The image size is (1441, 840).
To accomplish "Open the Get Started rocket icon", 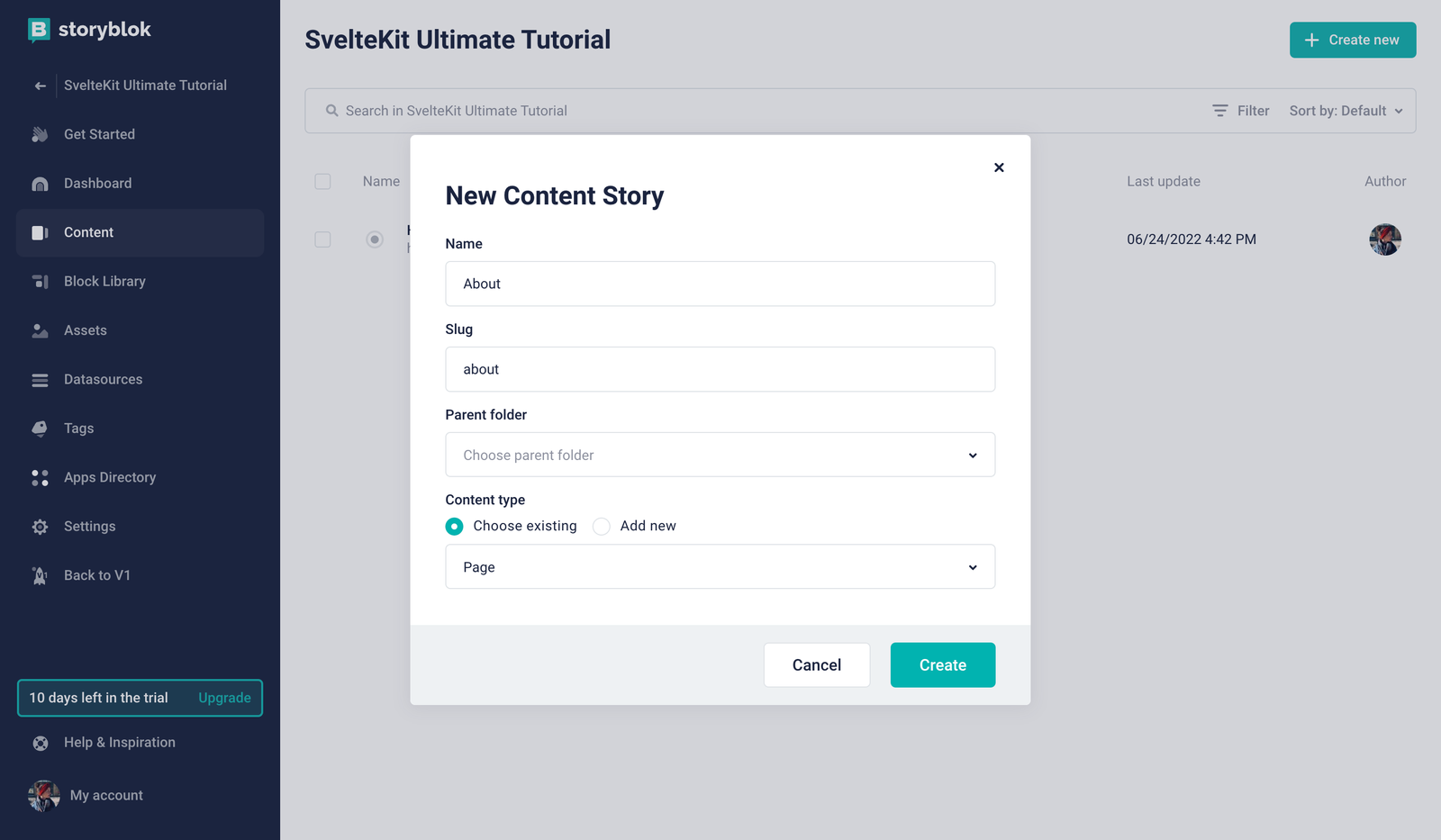I will coord(40,134).
